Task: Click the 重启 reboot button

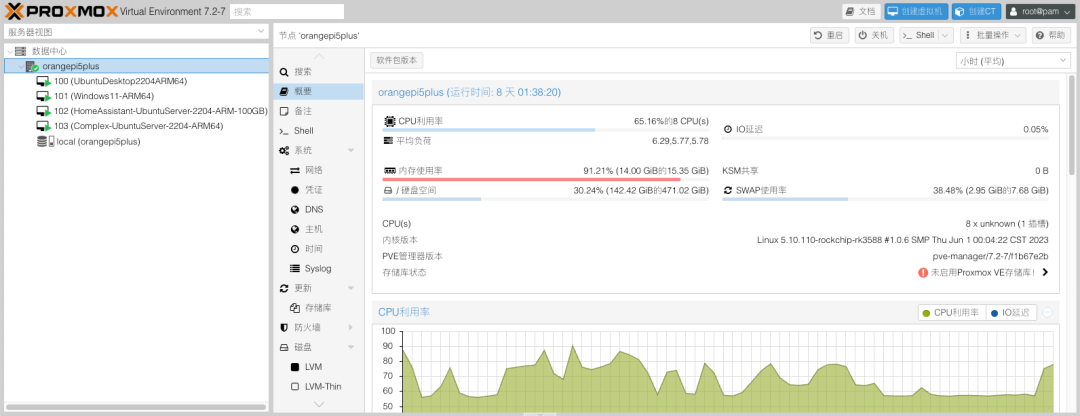Action: pos(829,36)
